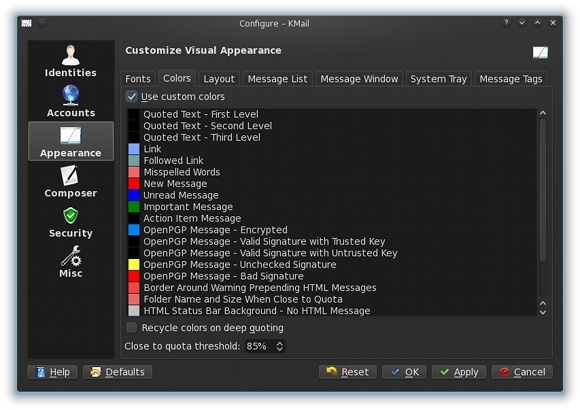Click the window context help question-mark icon
The height and width of the screenshot is (410, 580).
(x=506, y=23)
